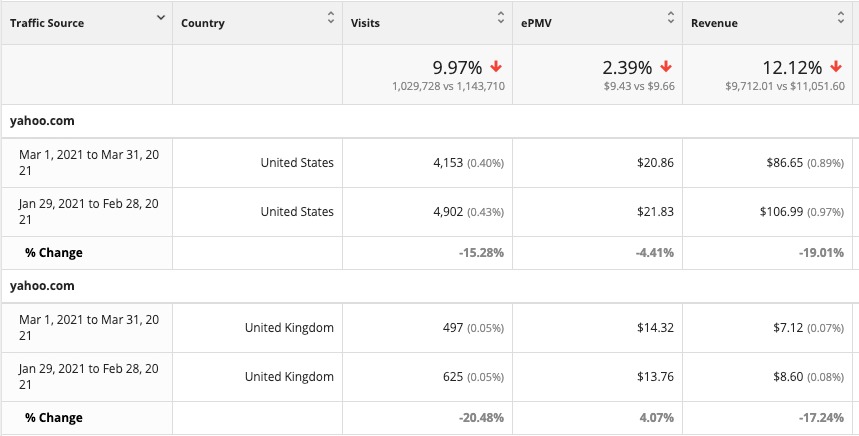
Task: Click the Revenue column sort arrows
Action: point(841,18)
